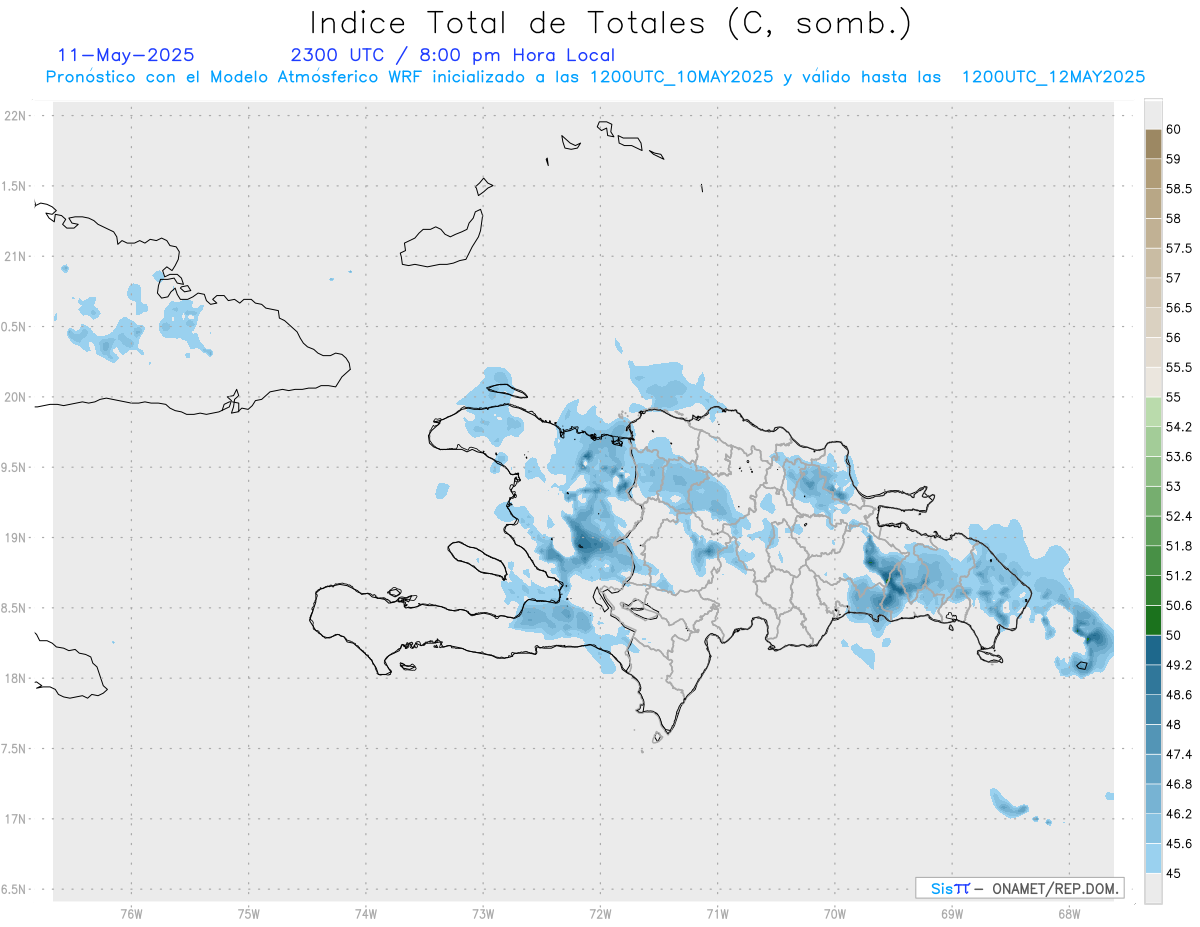
Task: Click the '51.8' value on the color scale
Action: point(1178,546)
